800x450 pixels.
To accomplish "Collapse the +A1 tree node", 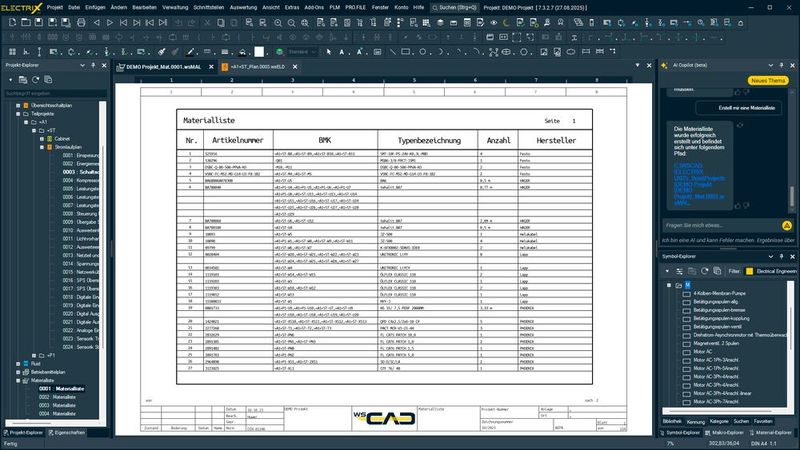I will pyautogui.click(x=26, y=122).
